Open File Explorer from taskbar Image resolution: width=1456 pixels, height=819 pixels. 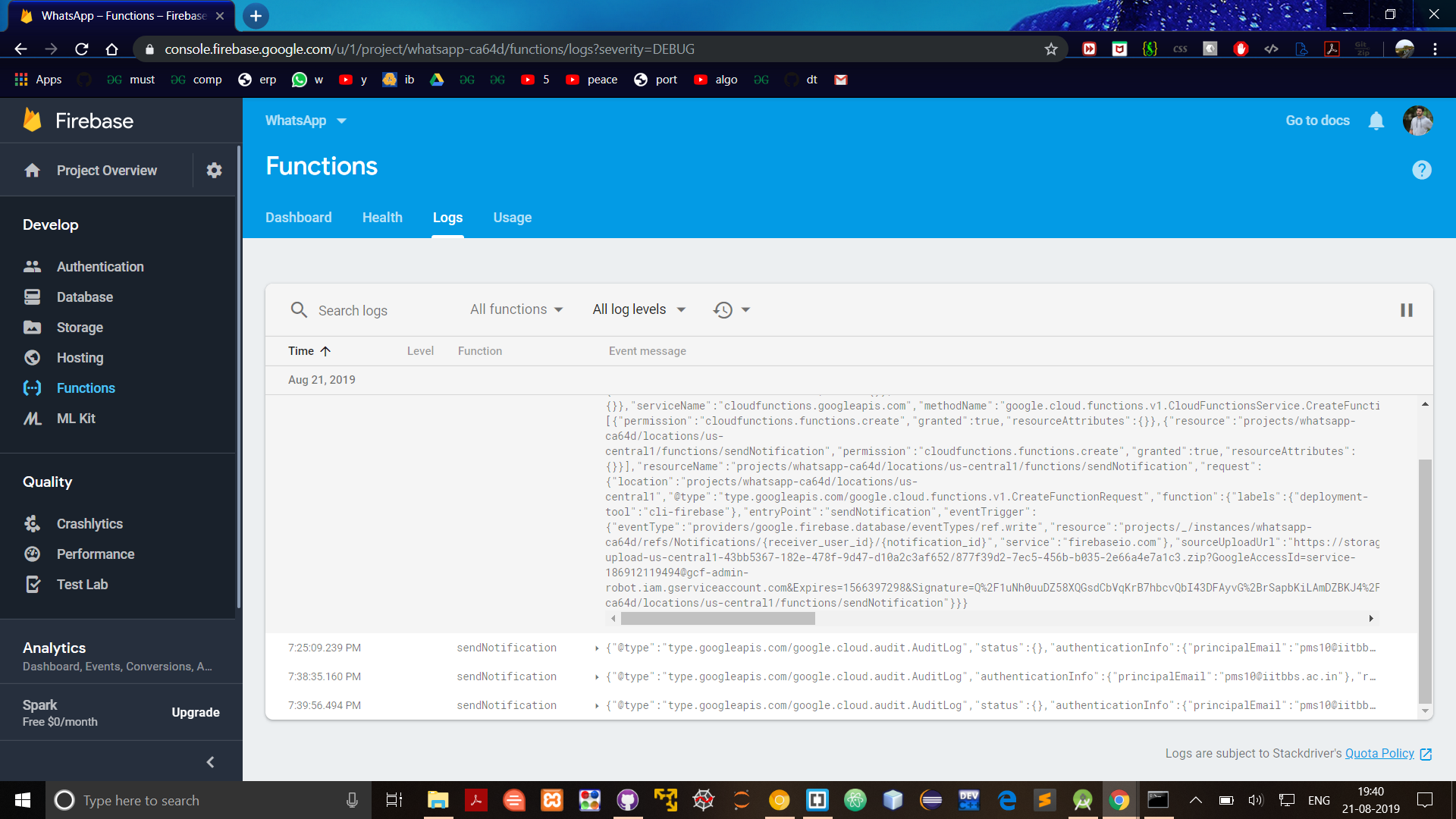[x=438, y=800]
